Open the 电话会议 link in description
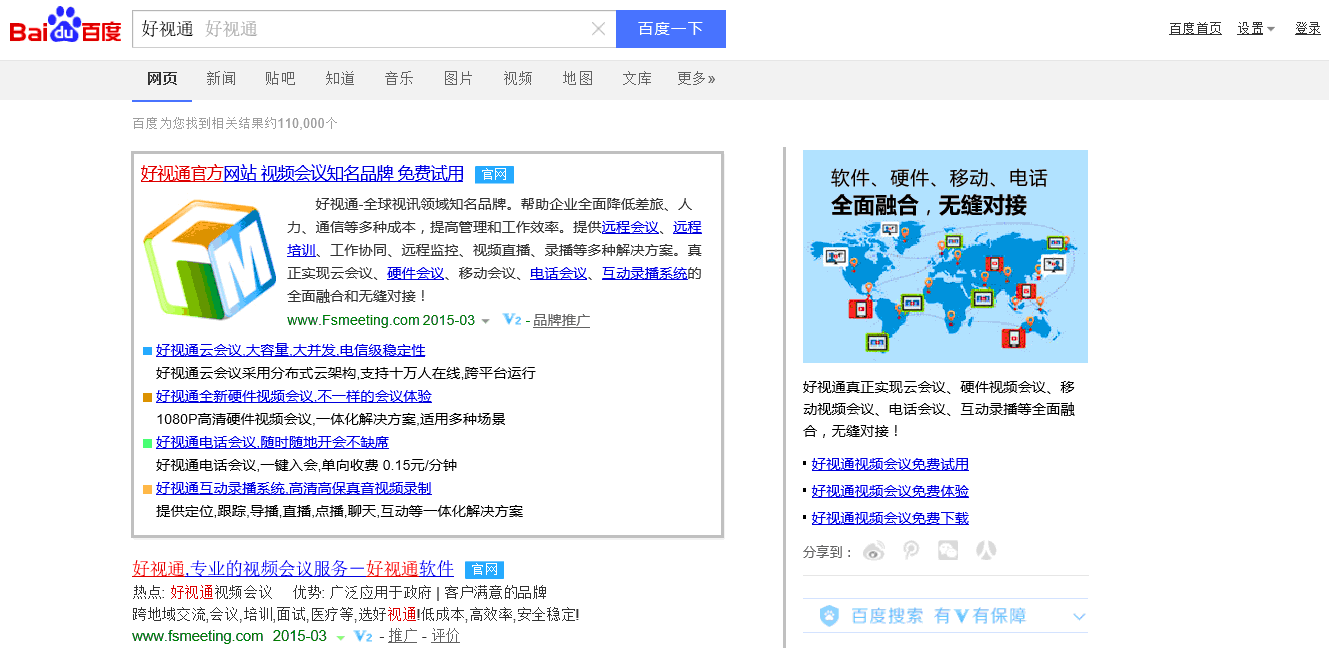Viewport: 1329px width, 648px height. click(x=558, y=274)
